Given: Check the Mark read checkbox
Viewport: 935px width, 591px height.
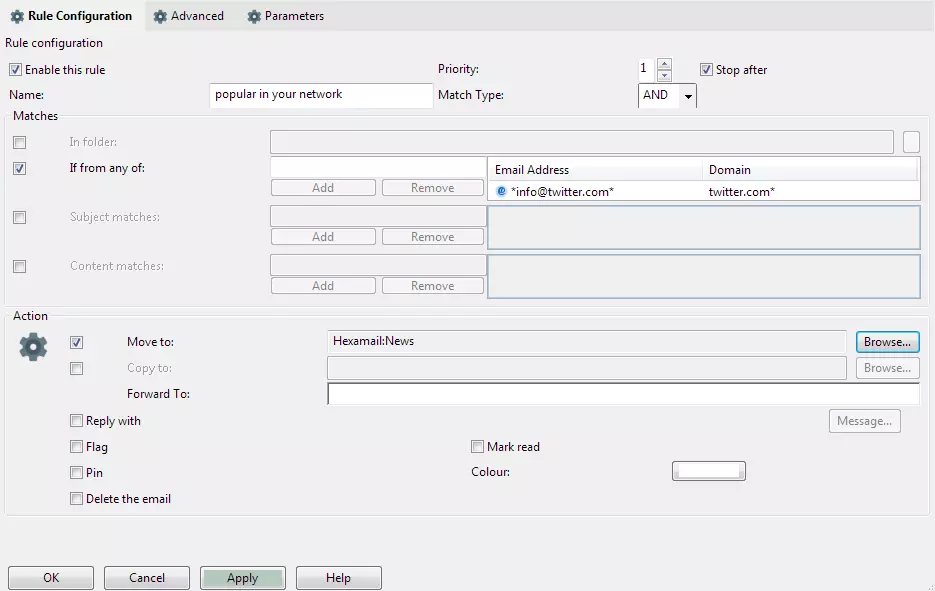Looking at the screenshot, I should coord(478,447).
